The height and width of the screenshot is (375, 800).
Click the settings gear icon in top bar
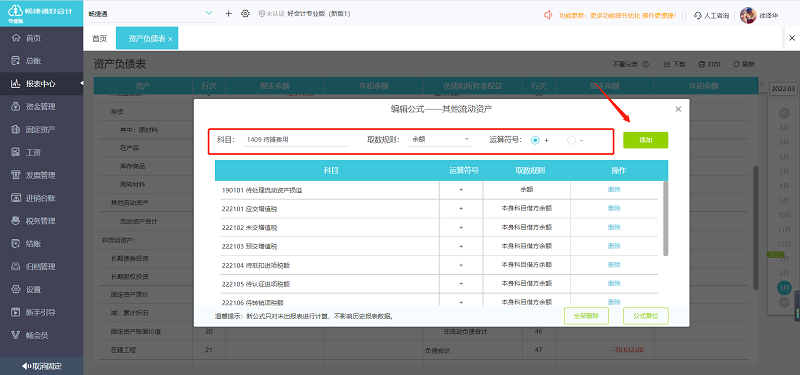pos(245,14)
